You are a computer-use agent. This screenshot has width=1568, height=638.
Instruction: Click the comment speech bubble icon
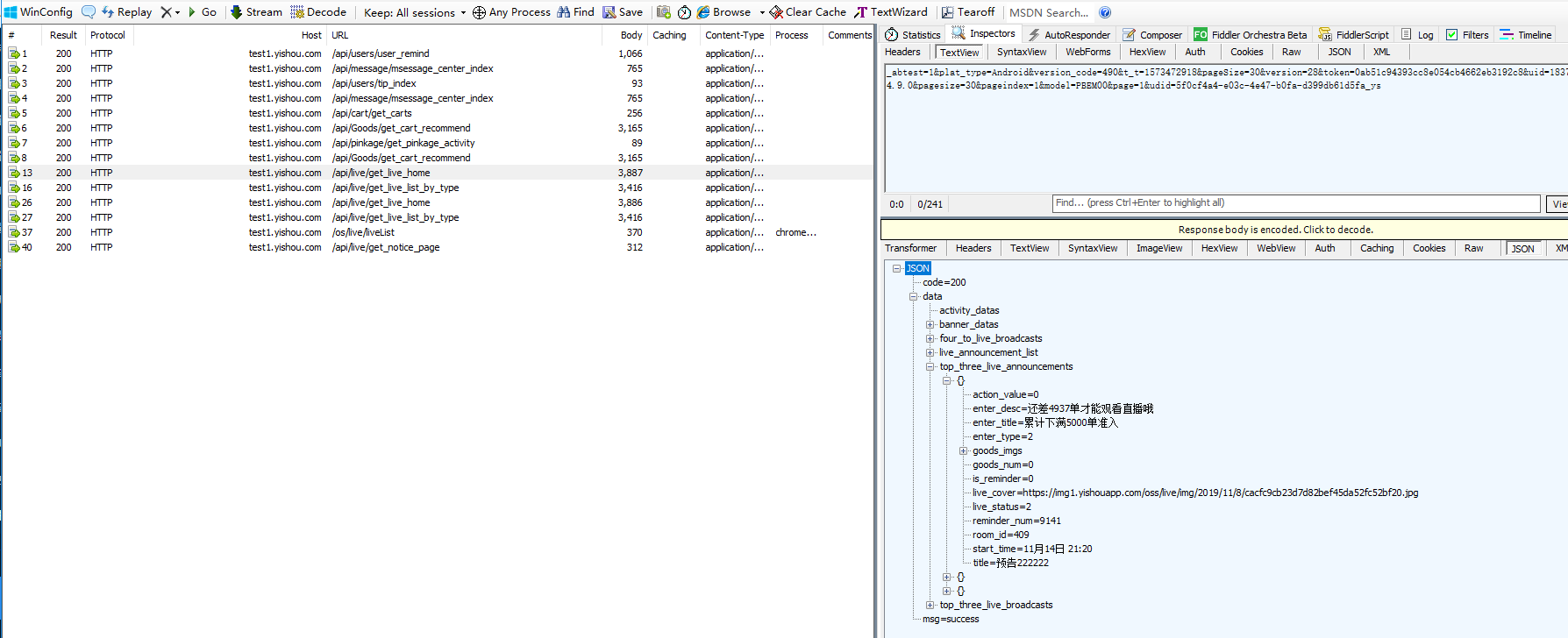click(89, 12)
